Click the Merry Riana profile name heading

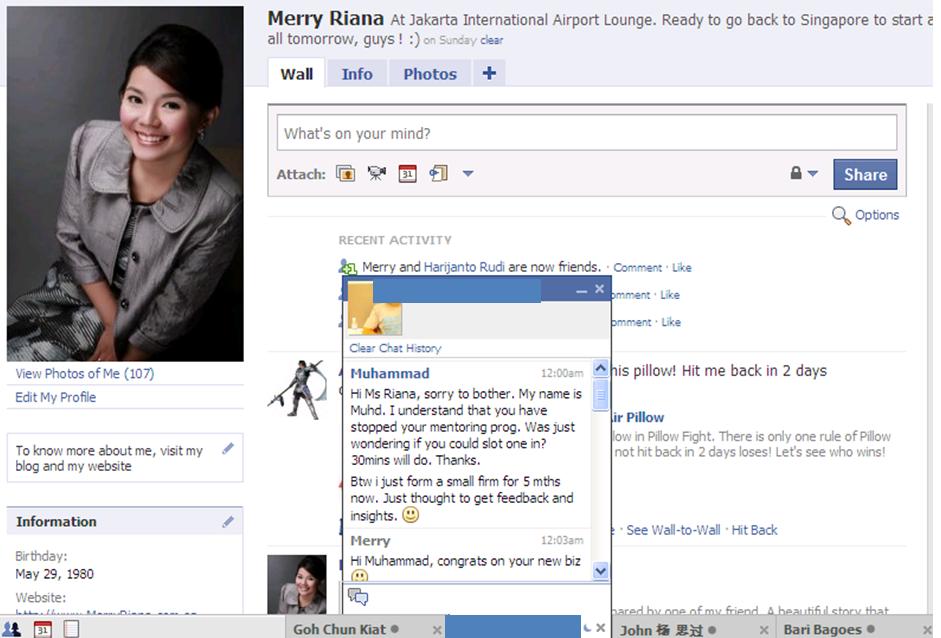coord(326,18)
